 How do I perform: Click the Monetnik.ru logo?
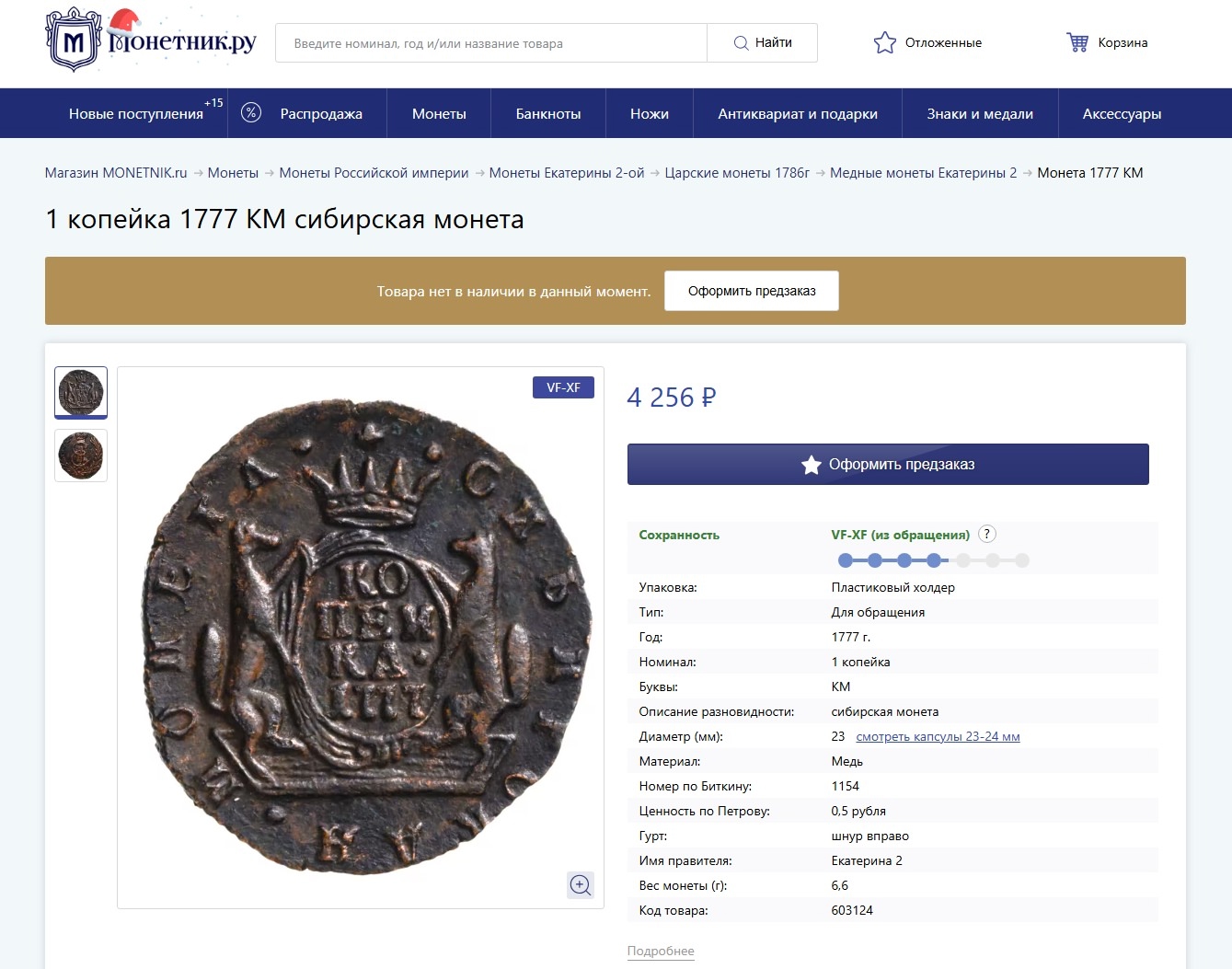[151, 40]
